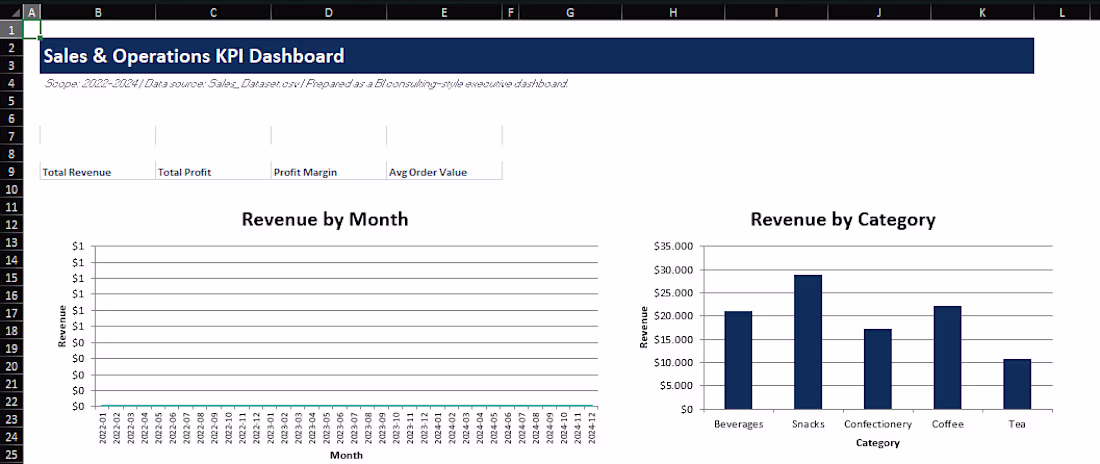Select the Total Revenue label cell

click(x=98, y=172)
